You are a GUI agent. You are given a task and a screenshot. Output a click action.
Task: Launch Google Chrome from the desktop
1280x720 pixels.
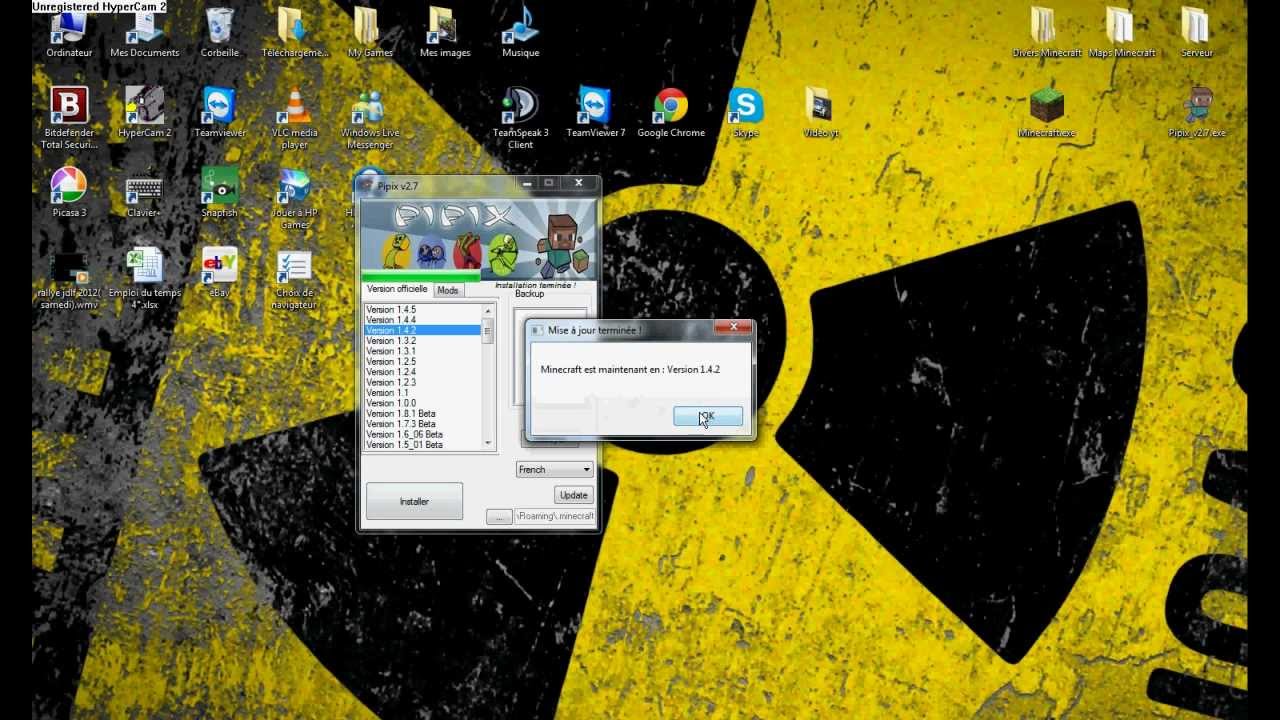tap(671, 112)
